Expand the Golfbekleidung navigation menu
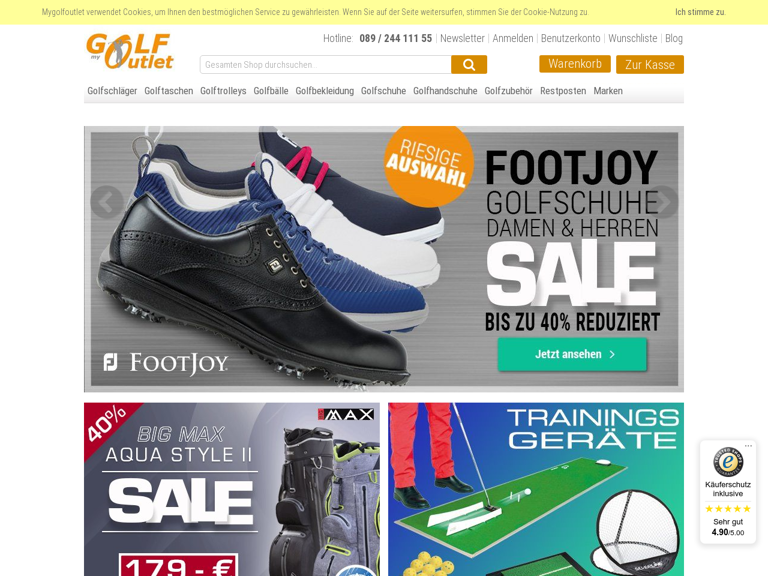768x576 pixels. point(324,91)
